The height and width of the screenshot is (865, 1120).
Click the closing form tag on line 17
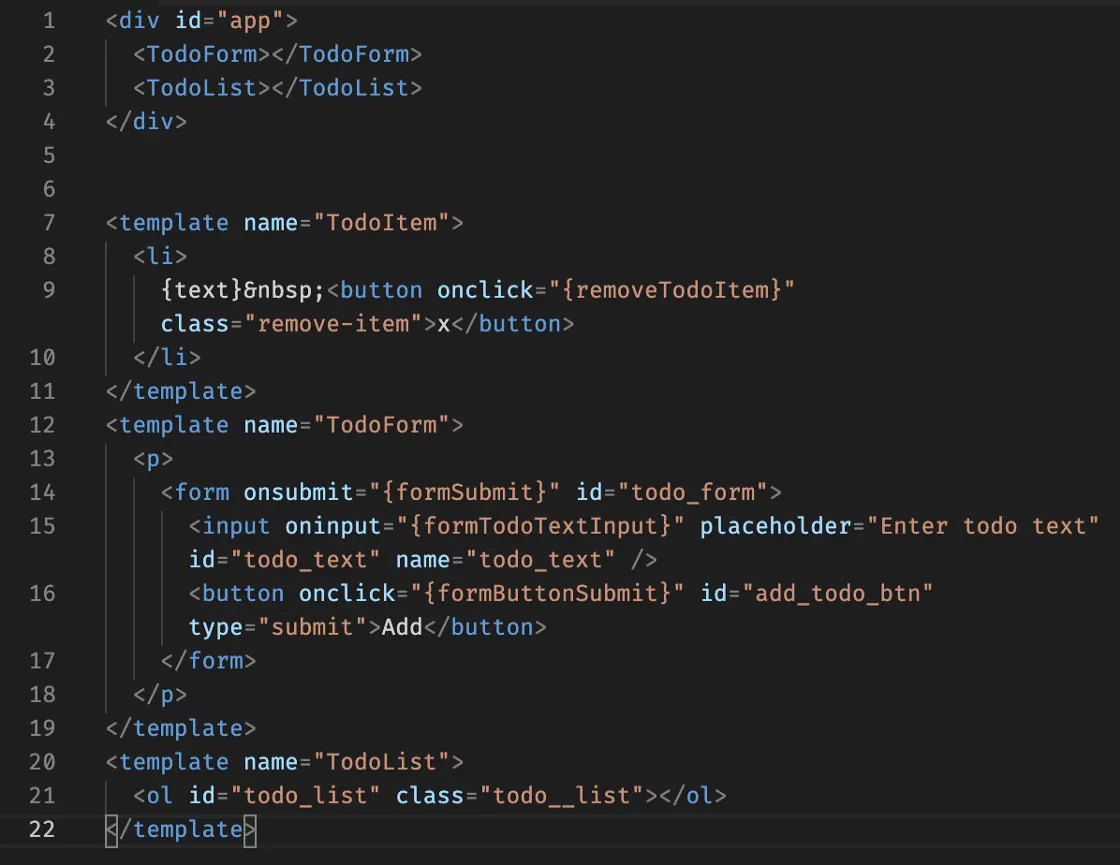tap(208, 661)
